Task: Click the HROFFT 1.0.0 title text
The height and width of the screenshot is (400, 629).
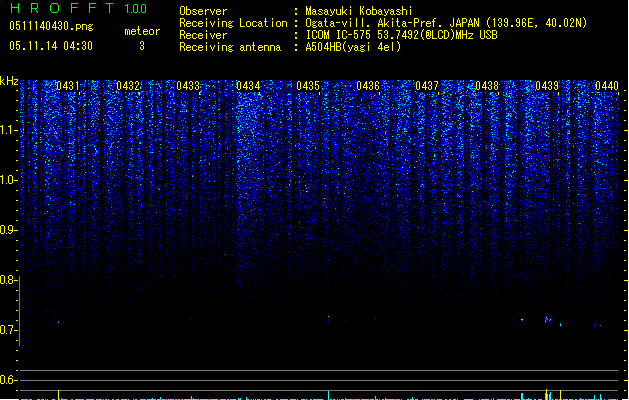Action: (78, 8)
